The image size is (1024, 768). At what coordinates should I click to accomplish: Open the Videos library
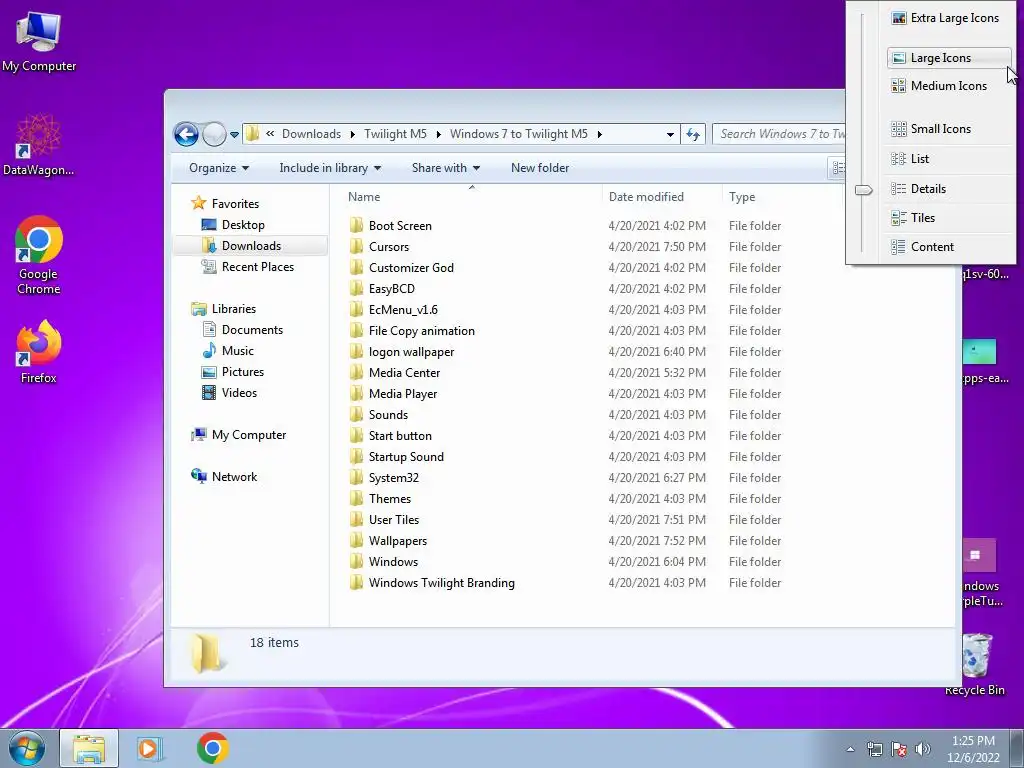pos(229,392)
